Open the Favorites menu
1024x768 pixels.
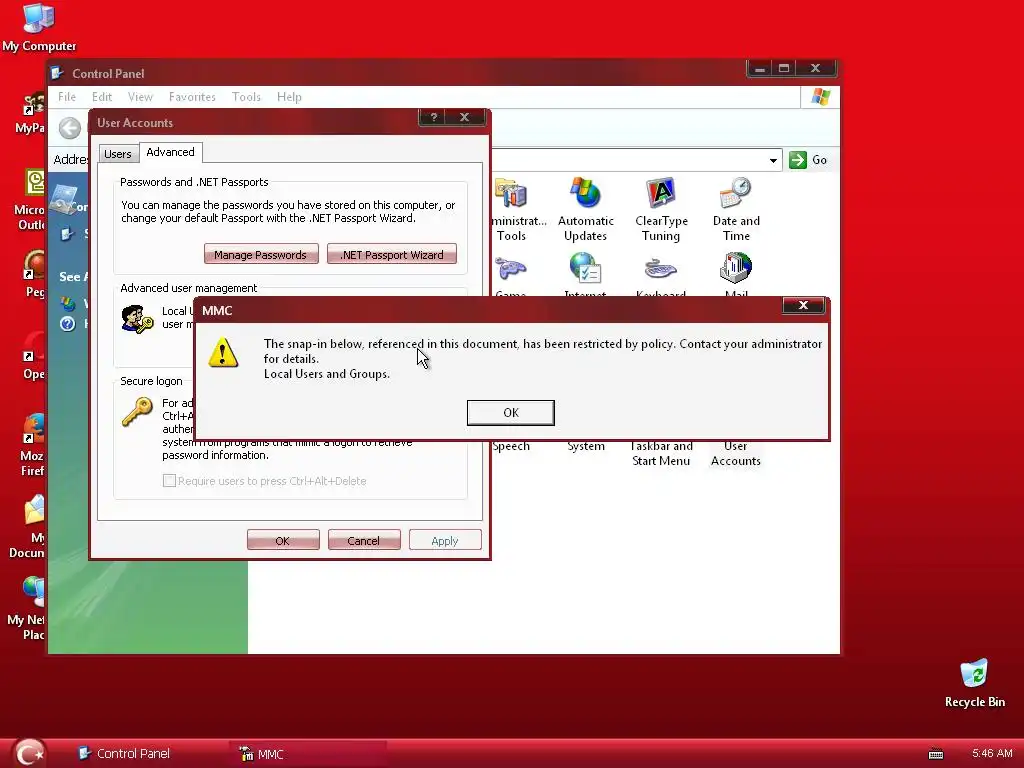192,97
